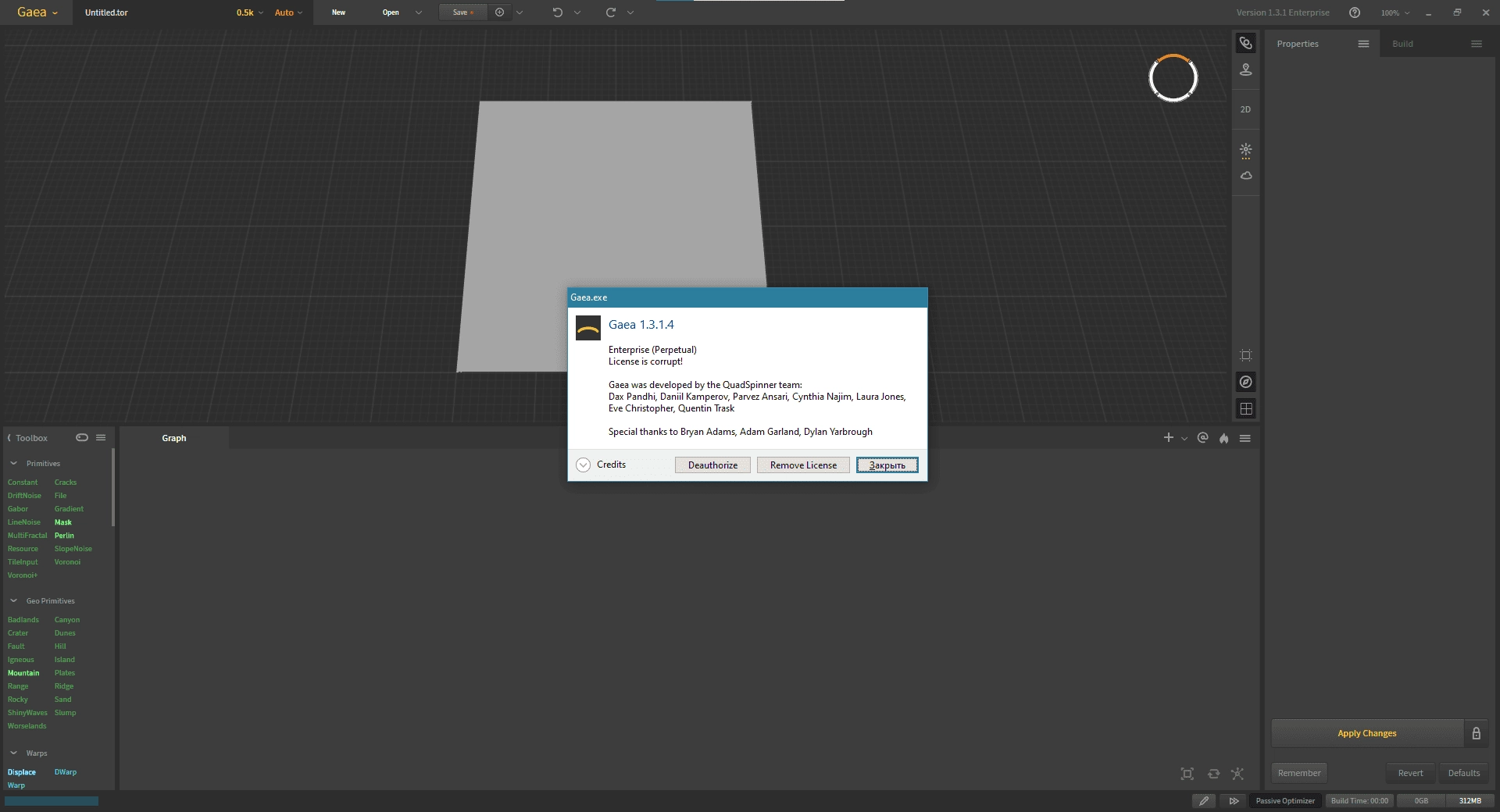Image resolution: width=1500 pixels, height=812 pixels.
Task: Expand the save options arrow
Action: pos(520,12)
